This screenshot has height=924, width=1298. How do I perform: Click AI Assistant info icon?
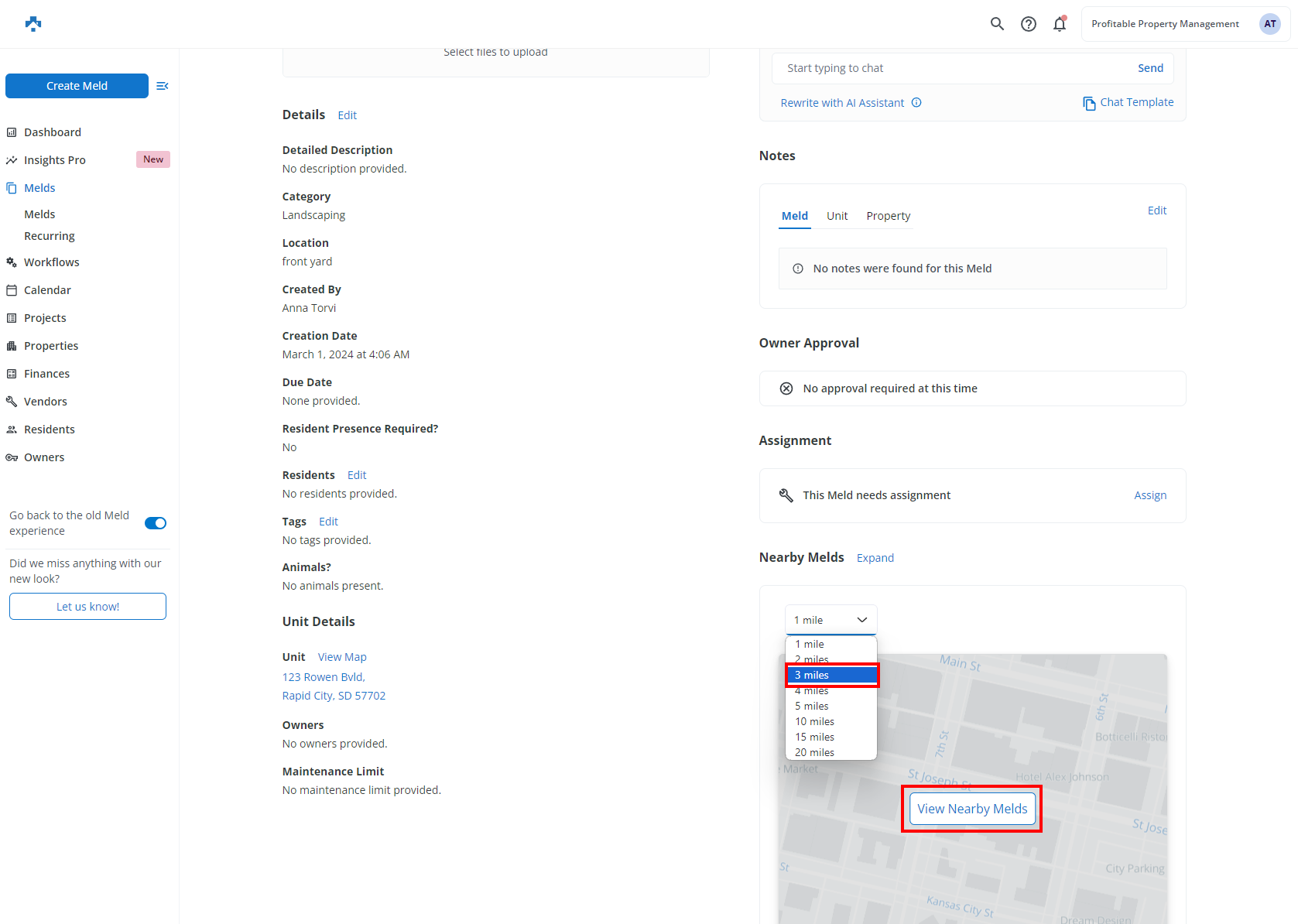click(916, 103)
